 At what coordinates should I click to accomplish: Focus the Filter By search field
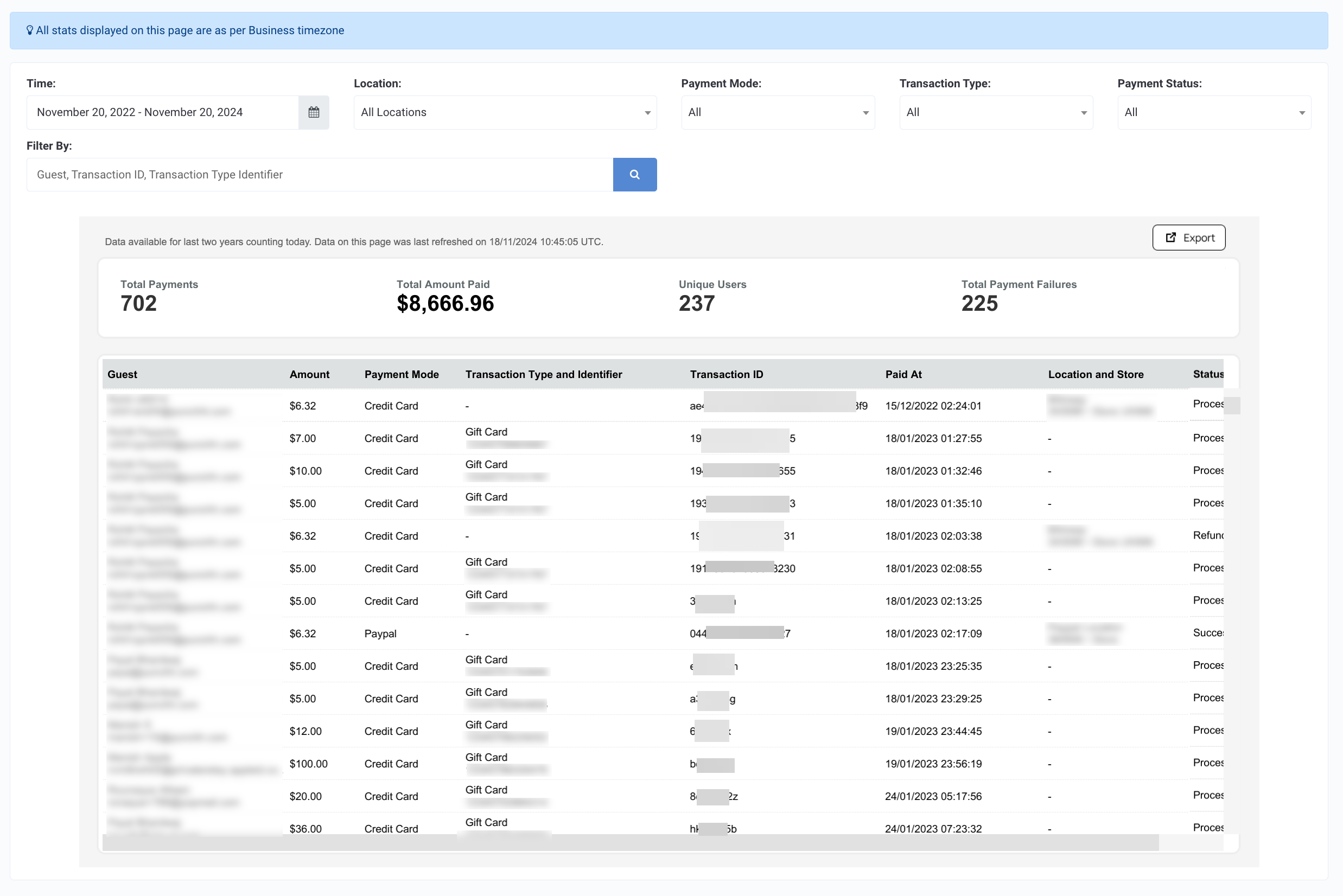point(320,174)
